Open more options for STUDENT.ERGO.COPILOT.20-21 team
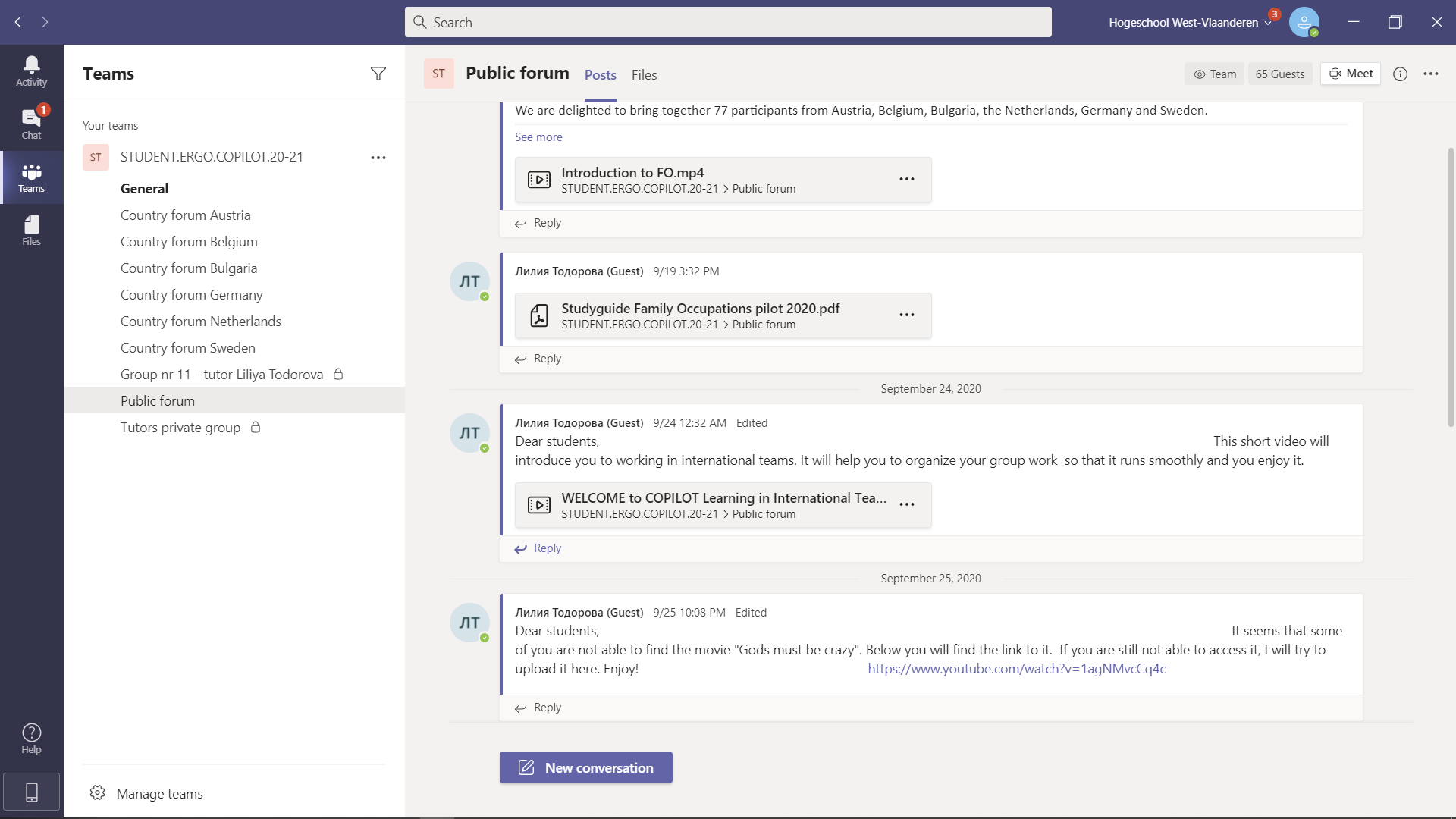Viewport: 1456px width, 819px height. (x=378, y=158)
